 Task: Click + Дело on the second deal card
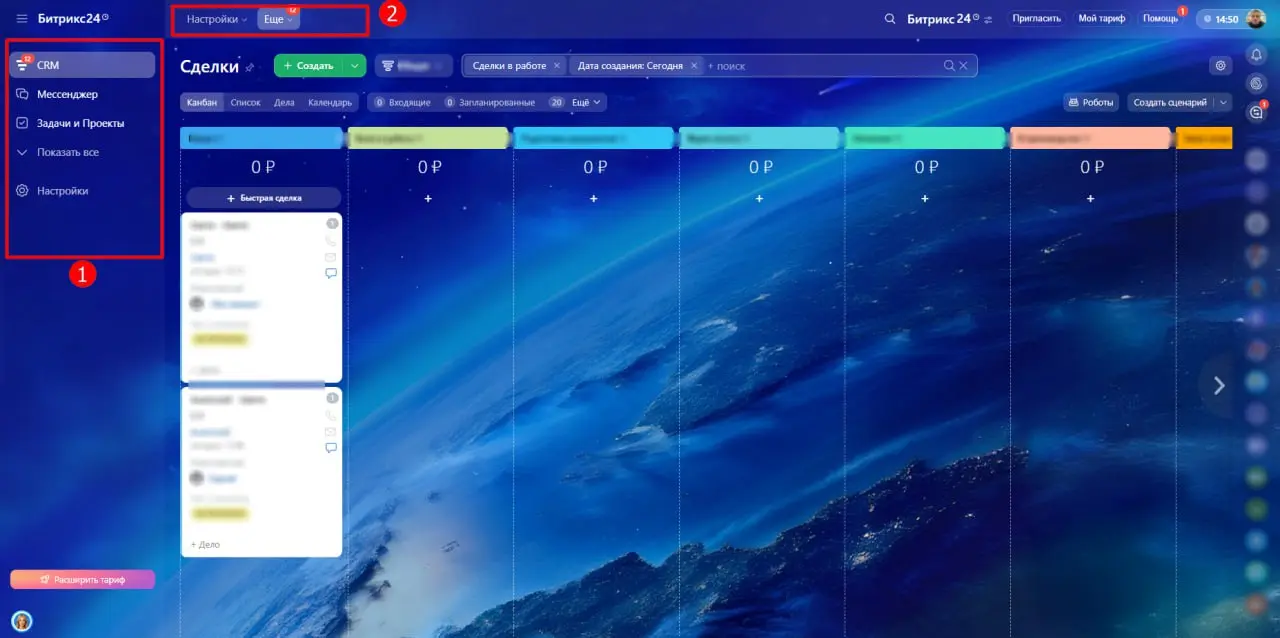pyautogui.click(x=205, y=544)
